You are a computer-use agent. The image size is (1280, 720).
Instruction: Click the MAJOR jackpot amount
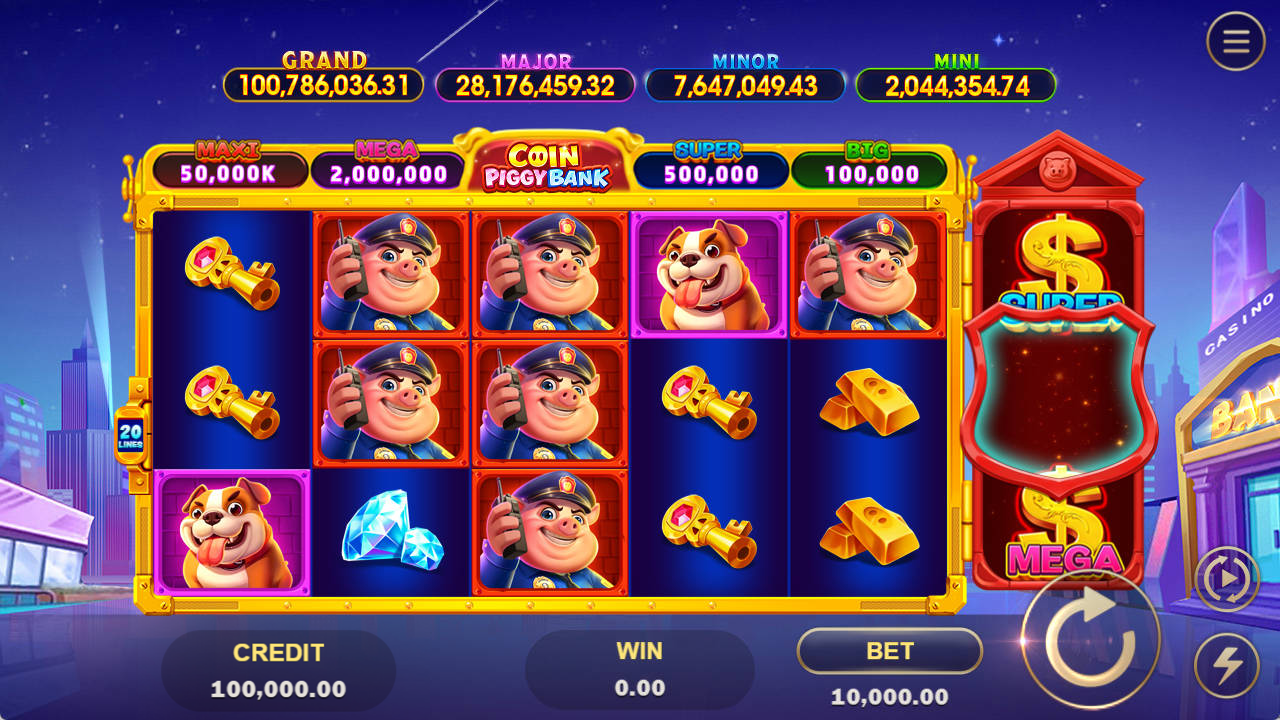click(535, 85)
